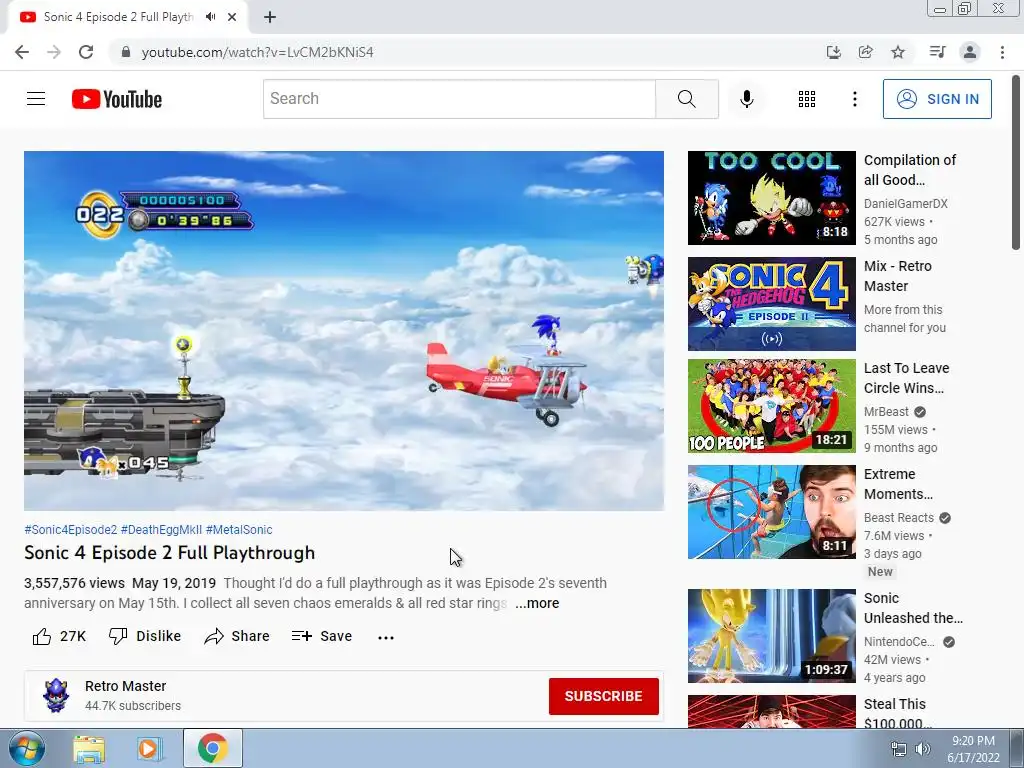1024x768 pixels.
Task: Open a new browser tab
Action: 270,17
